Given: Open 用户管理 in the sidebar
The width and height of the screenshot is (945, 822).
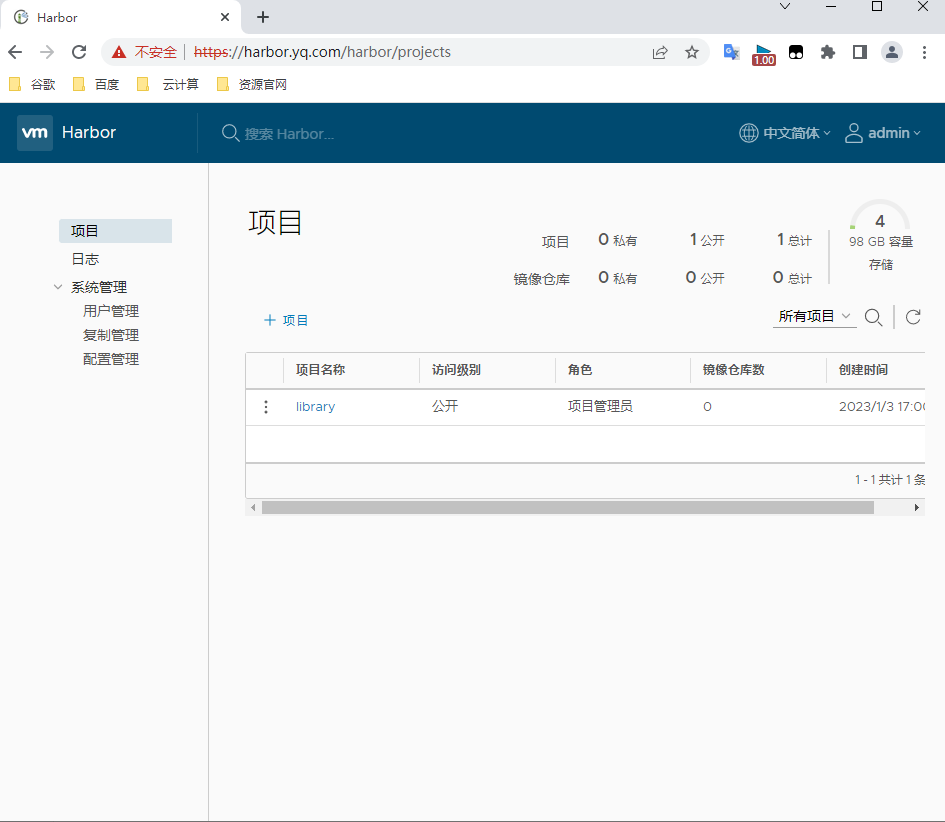Looking at the screenshot, I should 111,311.
